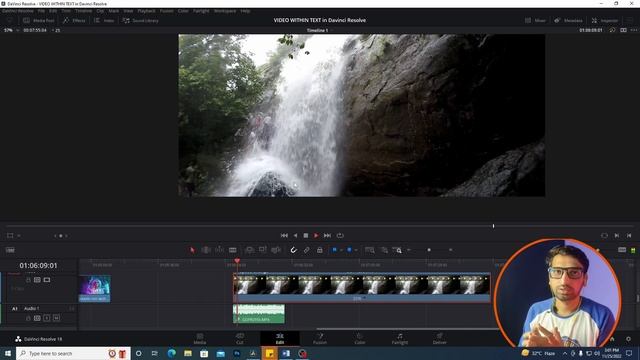Switch to the Color page tab

pyautogui.click(x=360, y=339)
